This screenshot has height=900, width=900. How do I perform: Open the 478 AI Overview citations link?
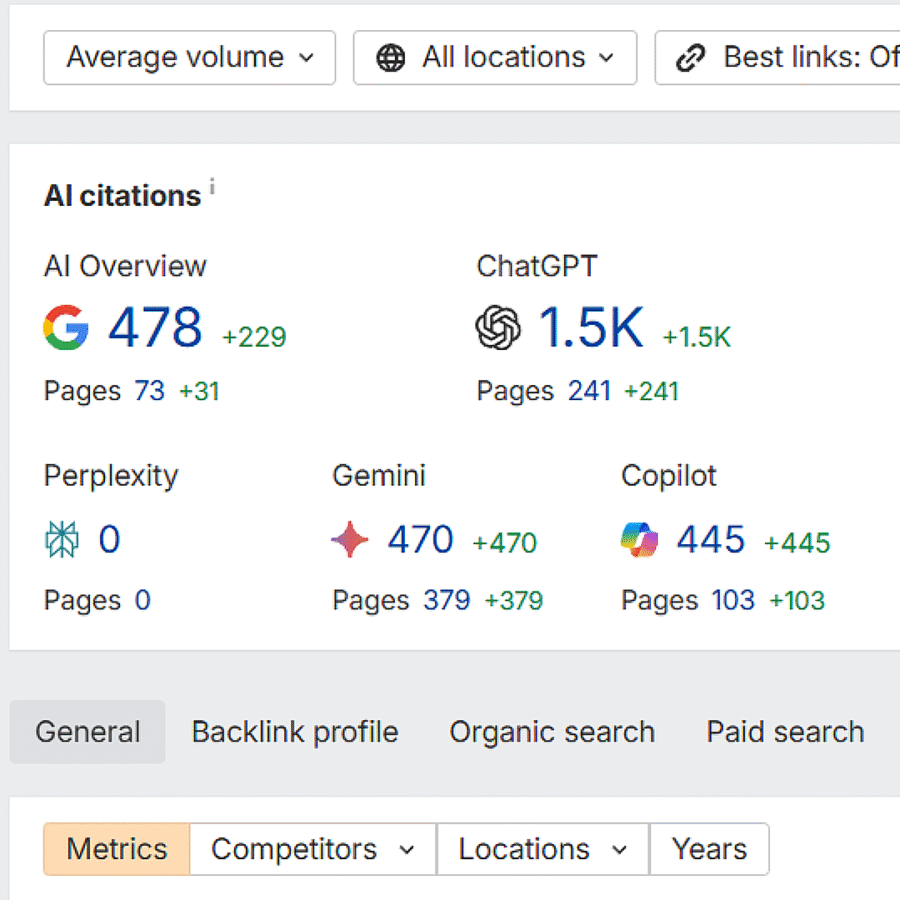[155, 328]
